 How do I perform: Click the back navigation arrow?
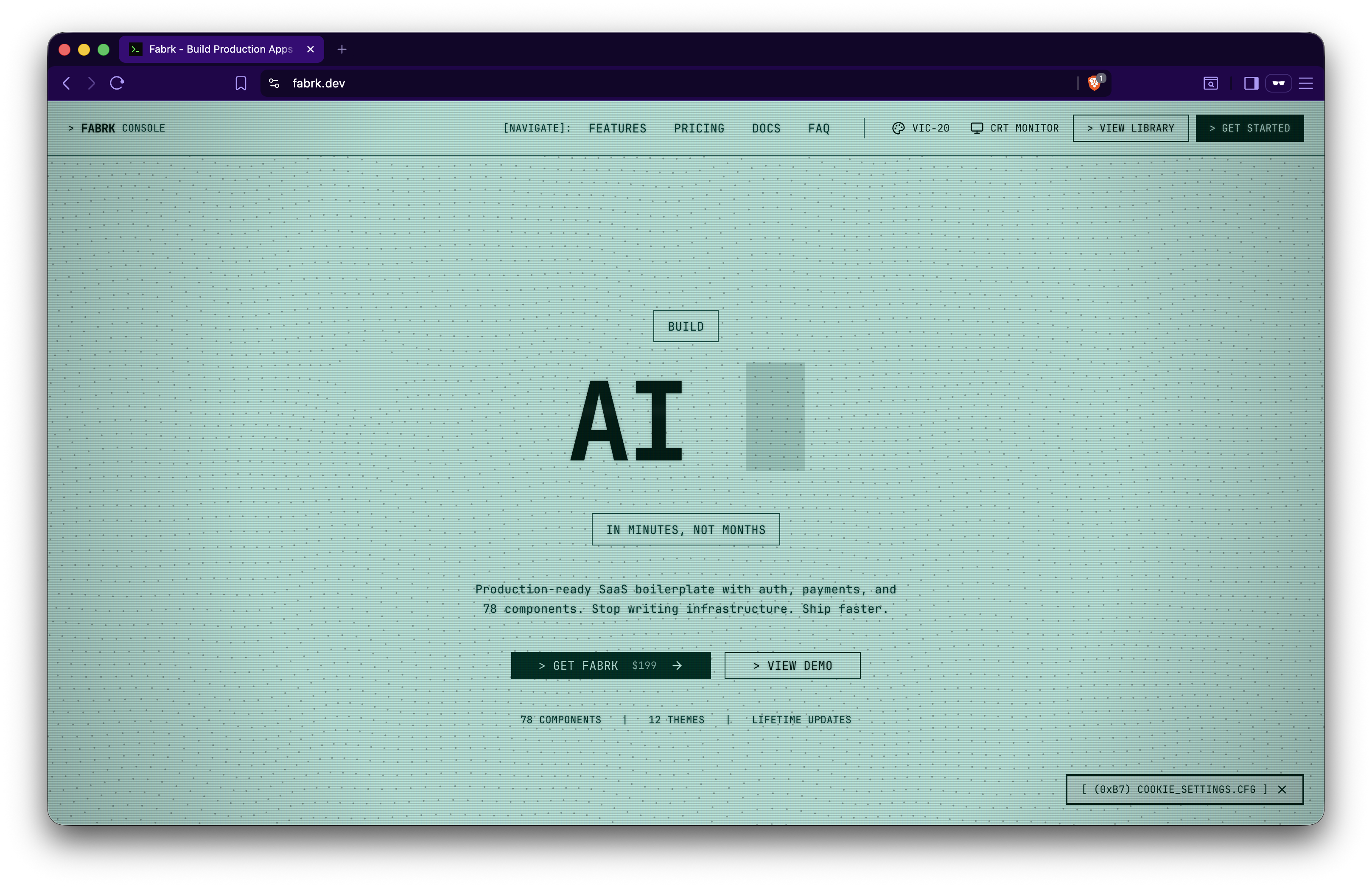click(66, 83)
